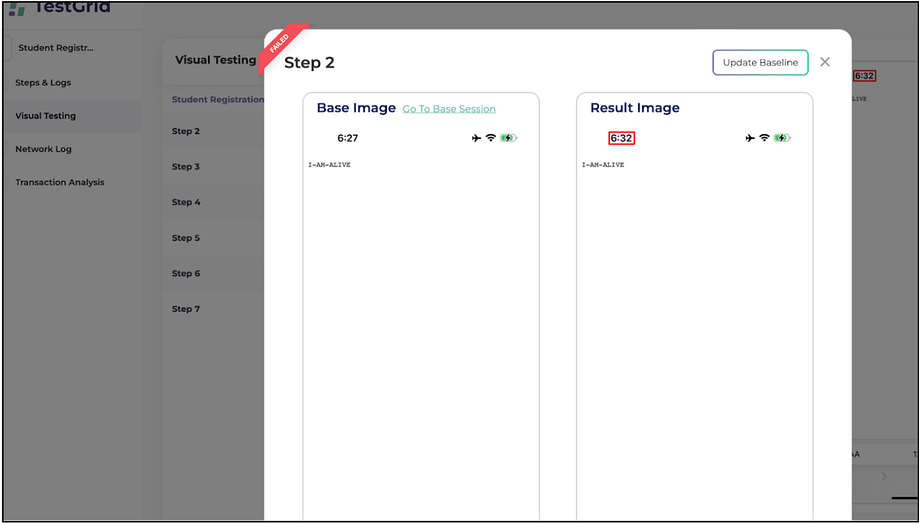The image size is (919, 524).
Task: Click the base image 6:27 time
Action: [x=348, y=138]
